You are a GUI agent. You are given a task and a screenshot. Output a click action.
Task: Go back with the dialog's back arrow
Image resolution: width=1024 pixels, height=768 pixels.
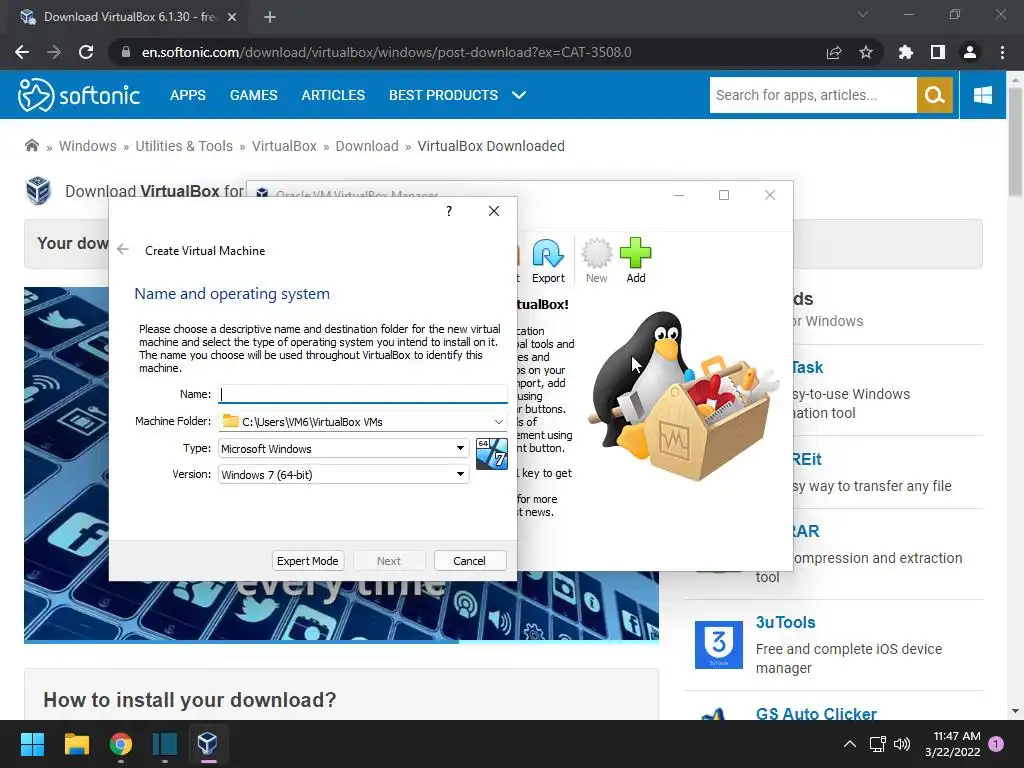123,249
